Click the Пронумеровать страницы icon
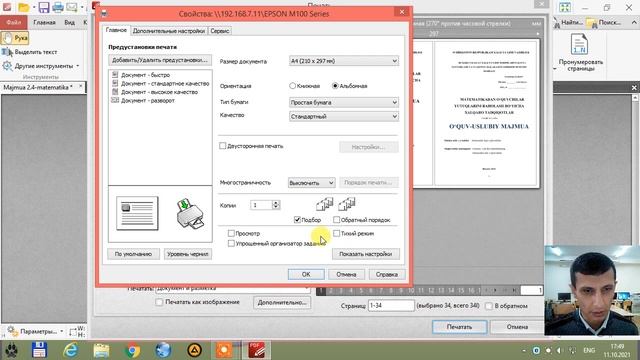 coord(580,44)
